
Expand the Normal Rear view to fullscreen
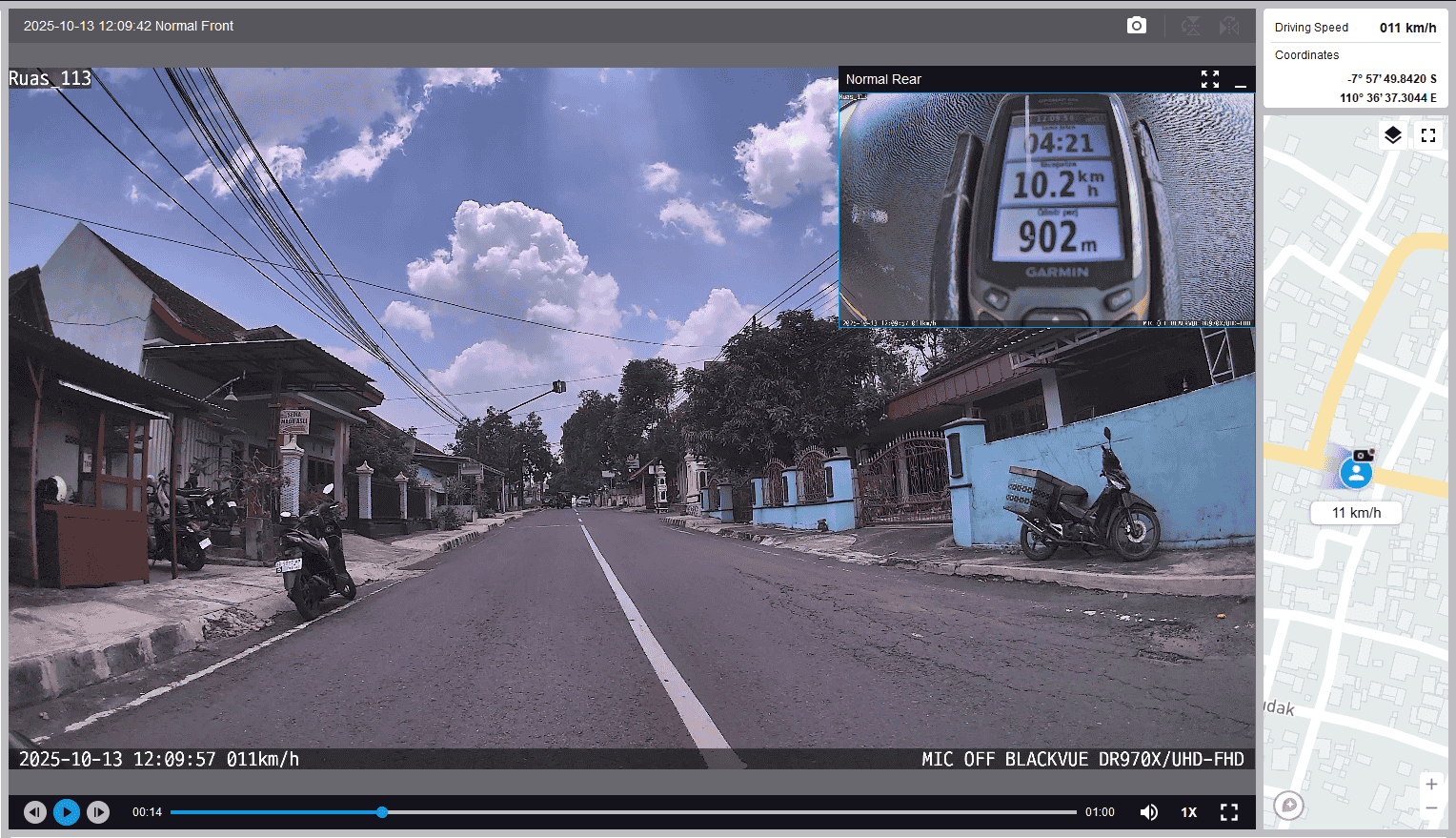pos(1209,79)
